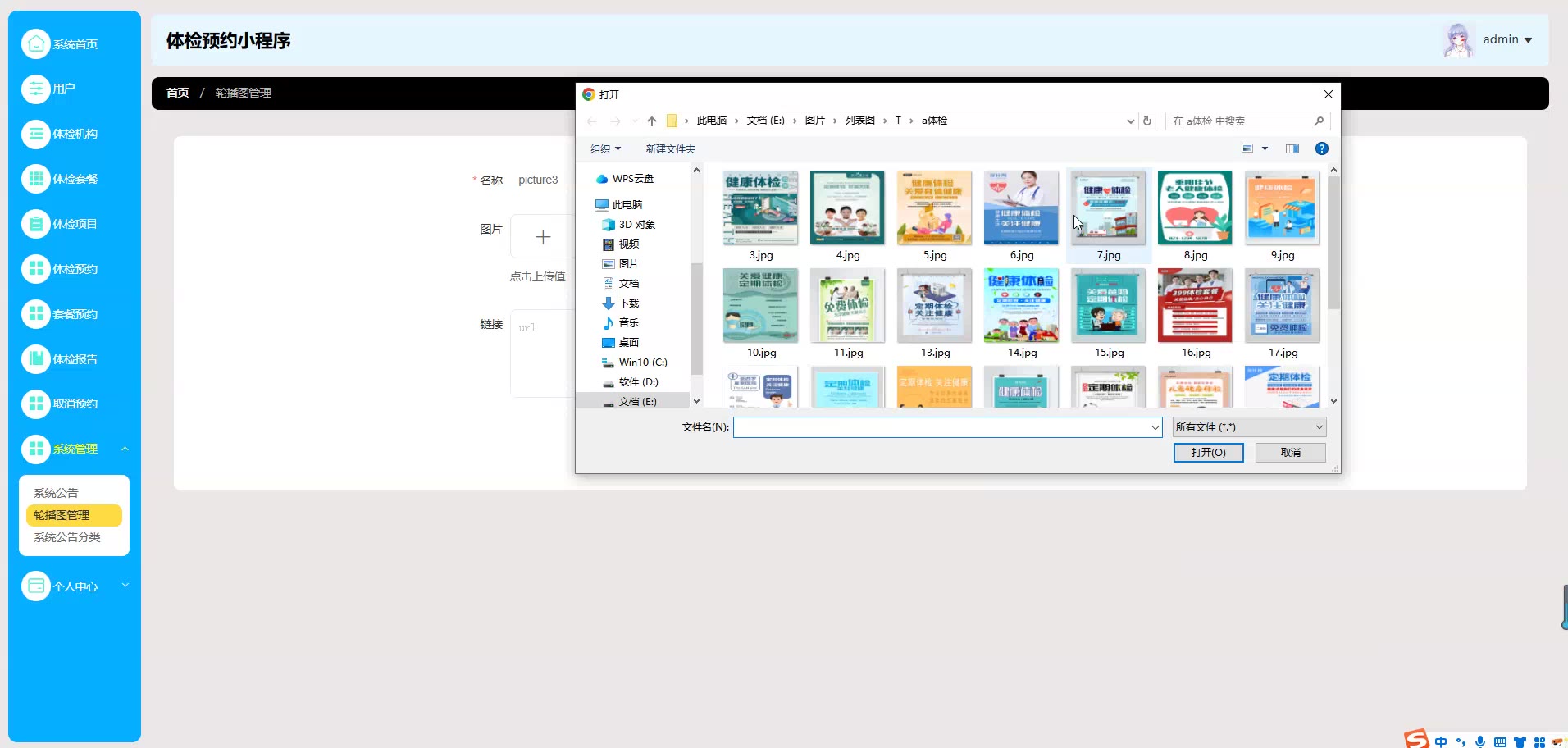Click 新建文件夹 in file dialog
1568x748 pixels.
click(670, 148)
